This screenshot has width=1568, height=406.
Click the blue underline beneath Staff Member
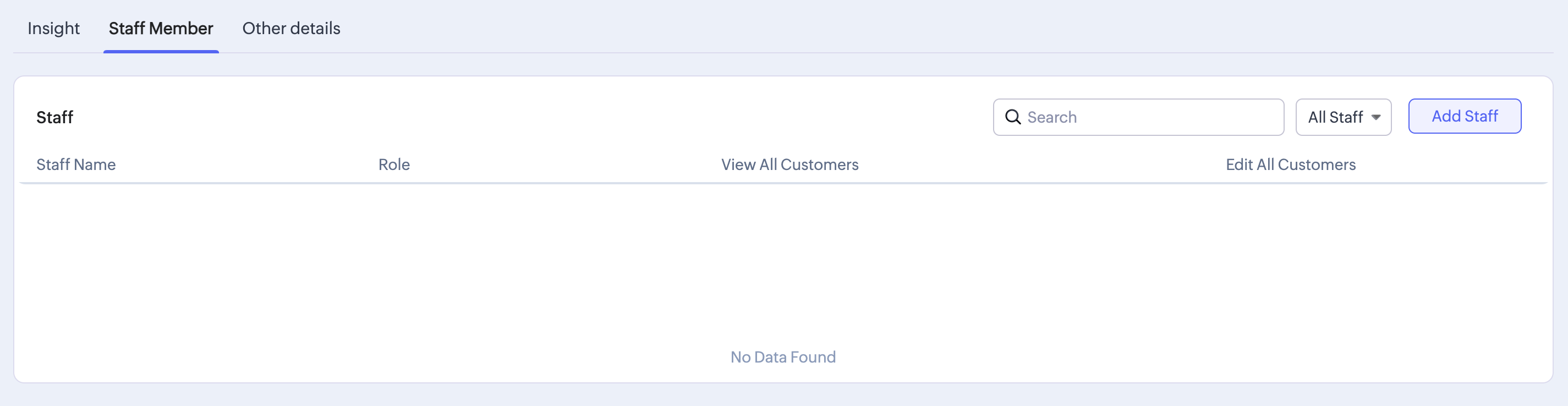pos(161,51)
